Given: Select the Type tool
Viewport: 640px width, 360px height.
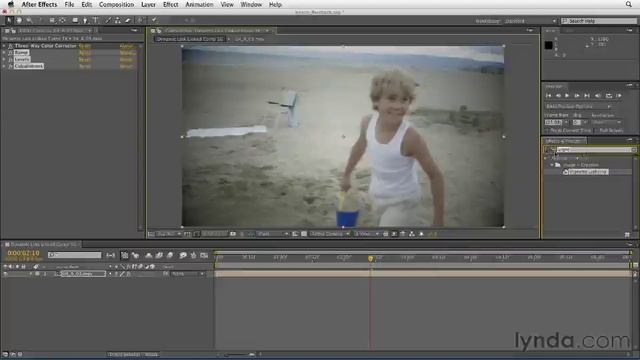Looking at the screenshot, I should [96, 20].
